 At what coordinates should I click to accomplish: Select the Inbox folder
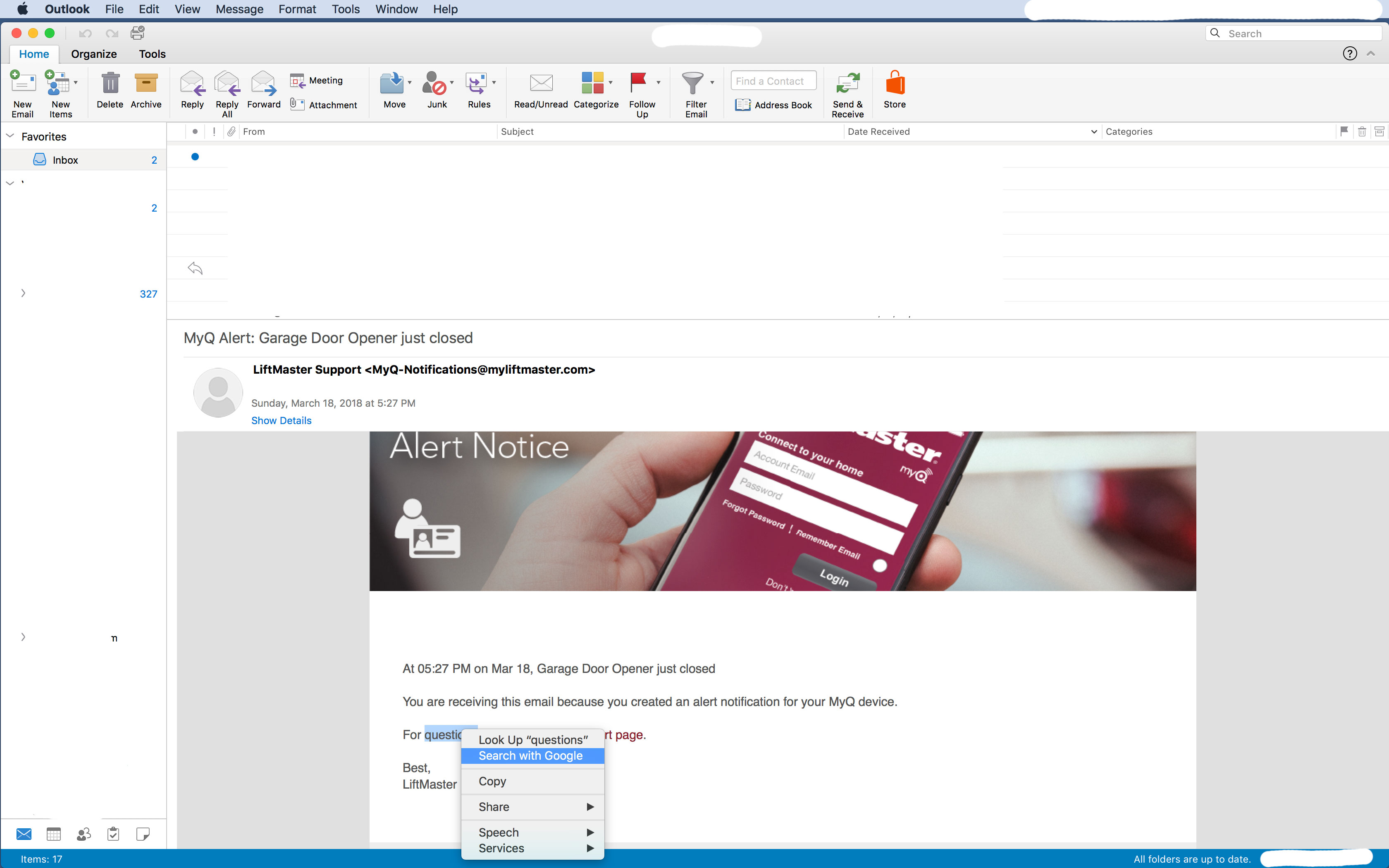tap(84, 160)
